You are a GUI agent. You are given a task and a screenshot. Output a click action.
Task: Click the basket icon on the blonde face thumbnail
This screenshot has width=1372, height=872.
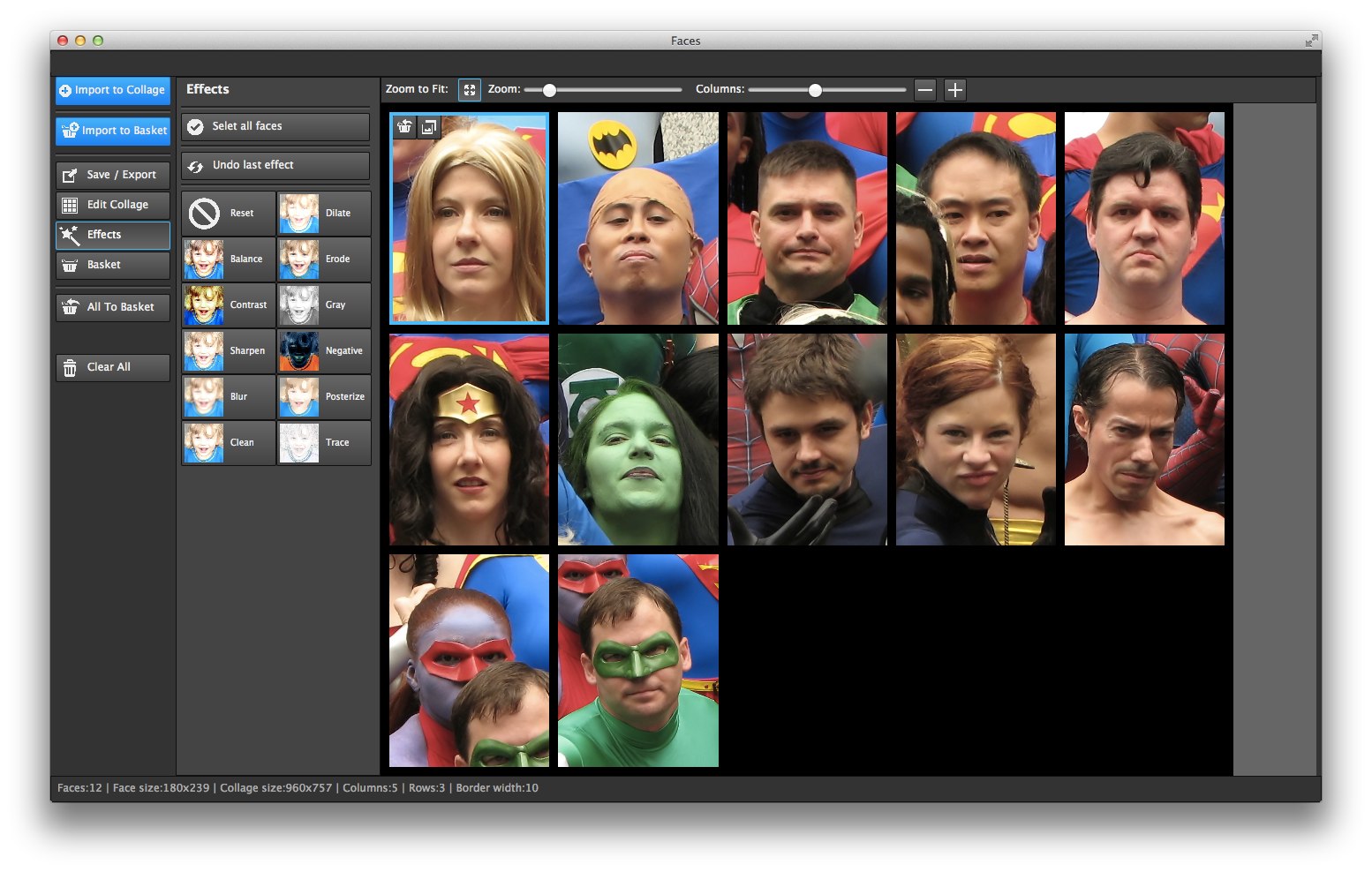[x=404, y=127]
